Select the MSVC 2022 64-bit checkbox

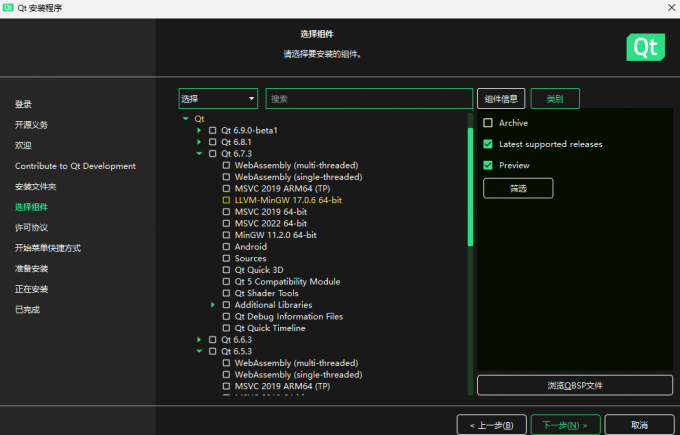[x=226, y=223]
